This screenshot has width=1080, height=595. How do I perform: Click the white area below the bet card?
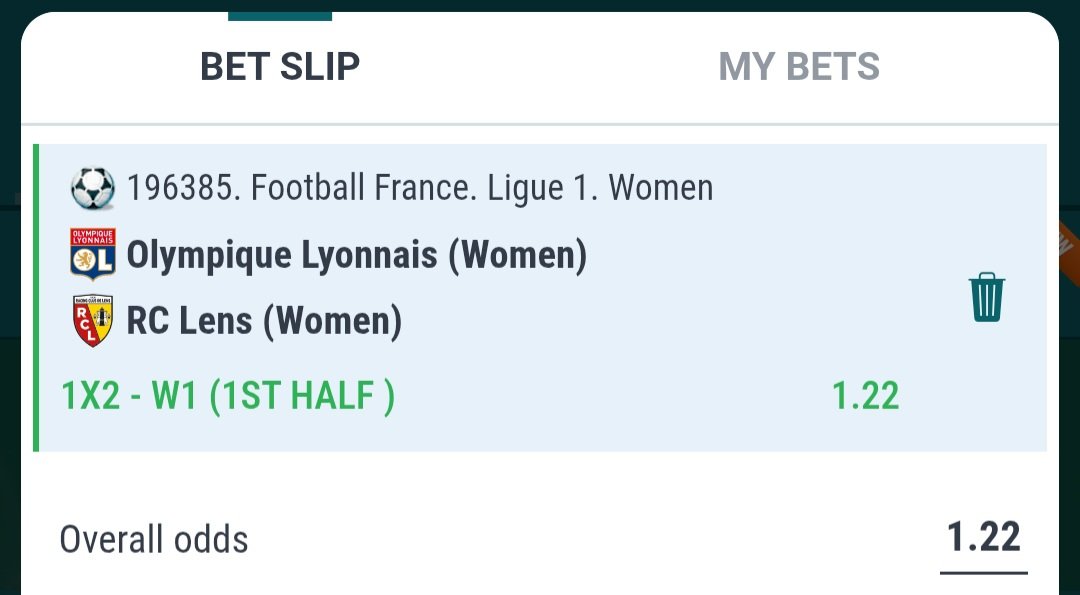[x=540, y=480]
